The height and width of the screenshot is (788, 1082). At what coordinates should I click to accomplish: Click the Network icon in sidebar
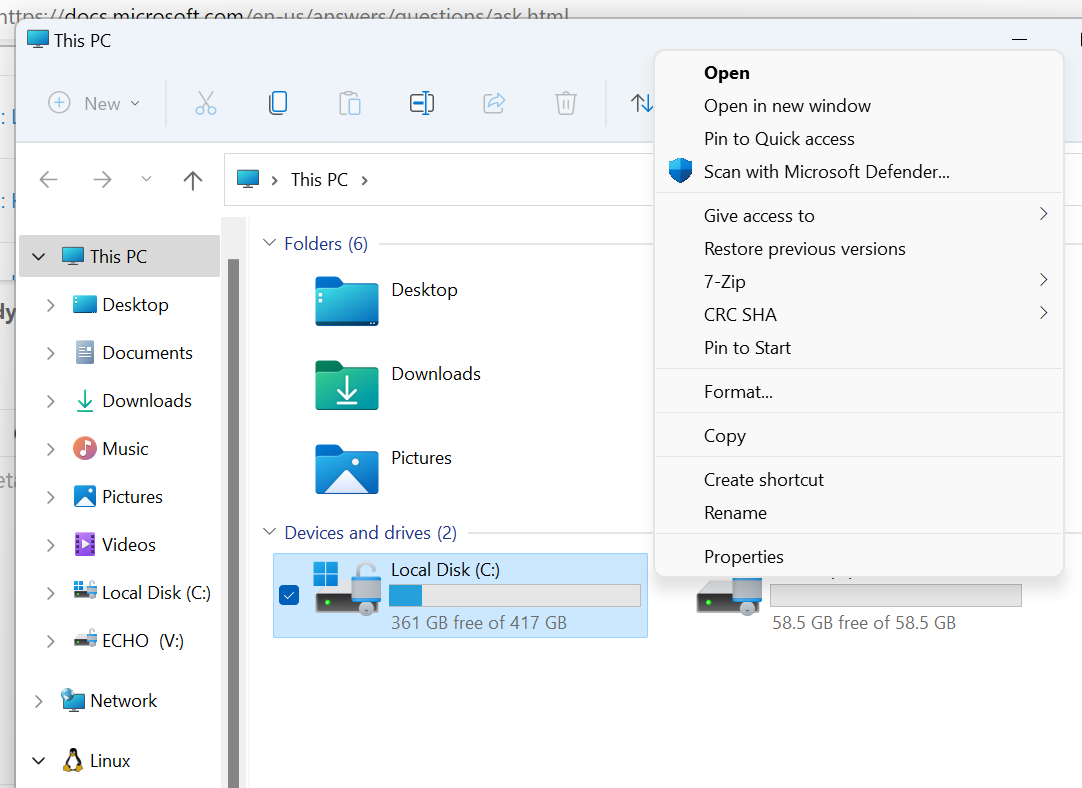[x=72, y=700]
